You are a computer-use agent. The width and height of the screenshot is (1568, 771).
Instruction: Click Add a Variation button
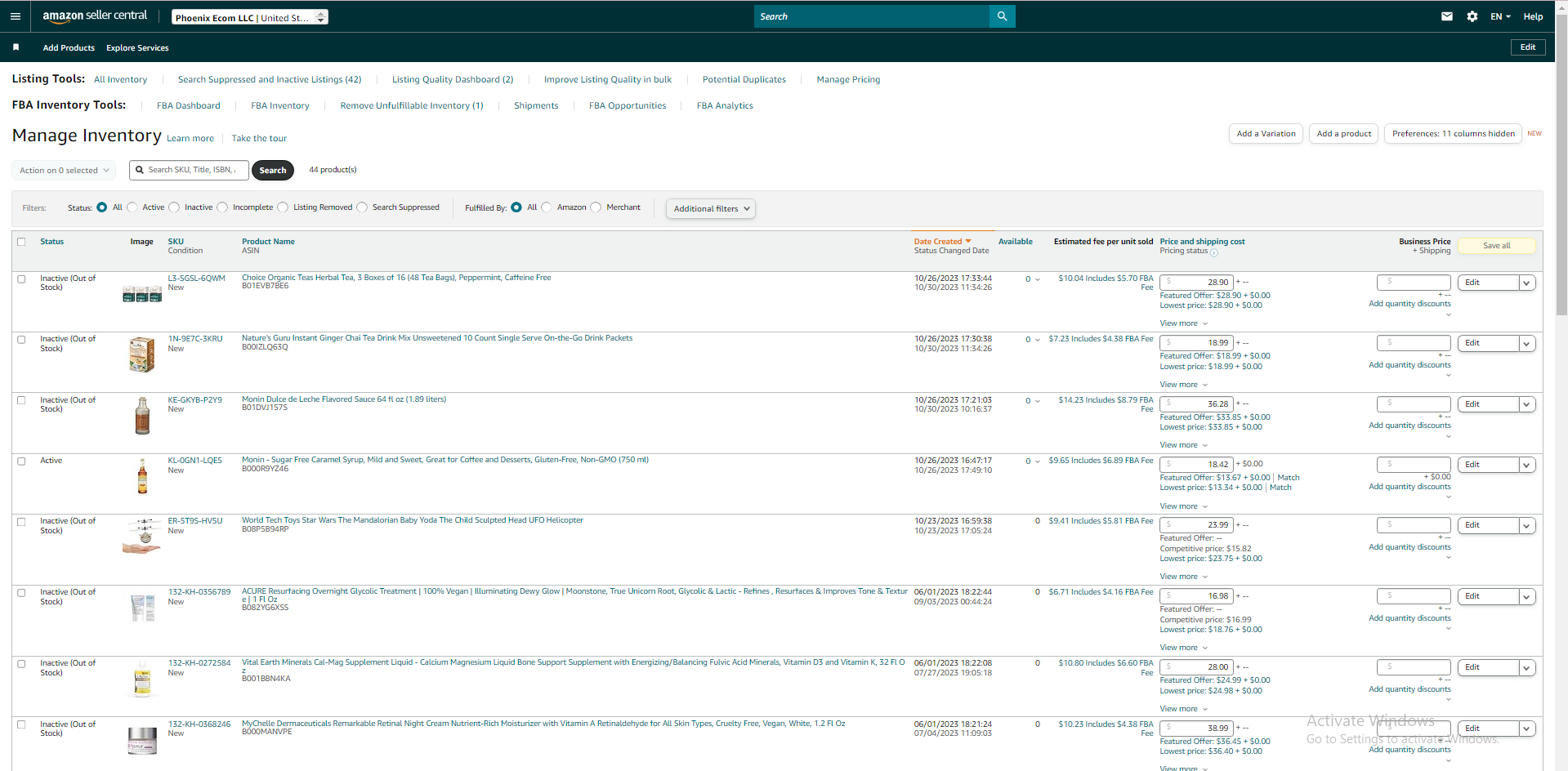point(1266,134)
